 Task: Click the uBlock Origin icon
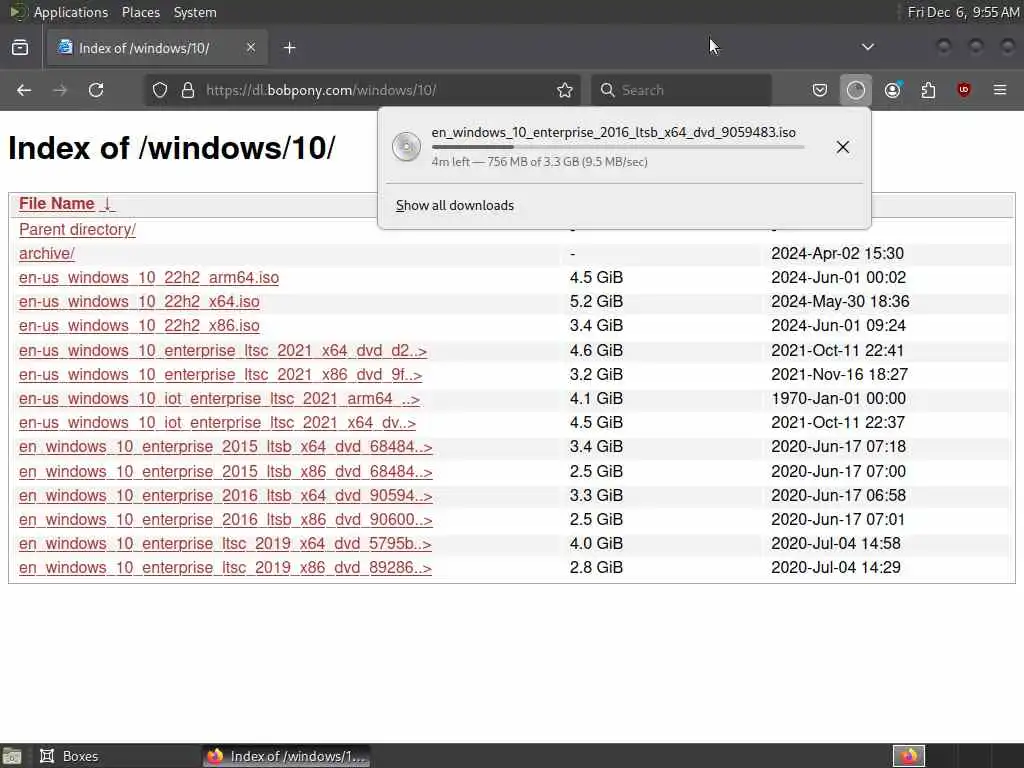(964, 90)
